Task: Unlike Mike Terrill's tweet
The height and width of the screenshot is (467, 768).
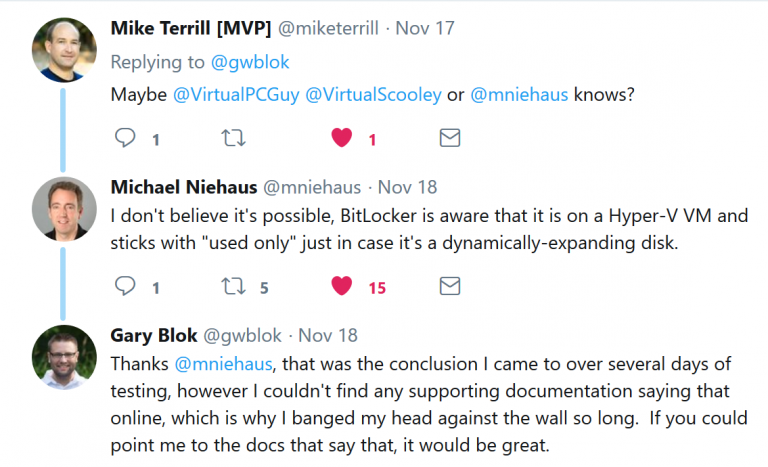Action: pyautogui.click(x=342, y=138)
